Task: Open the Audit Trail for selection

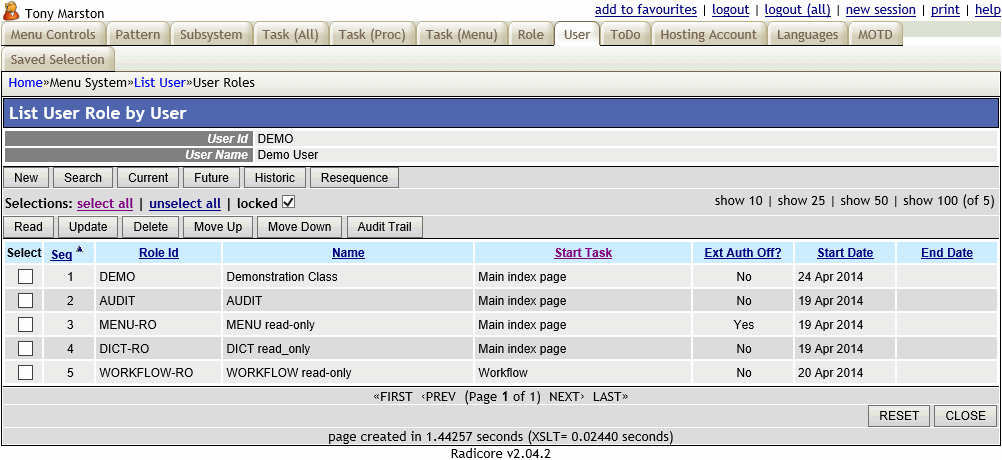Action: click(385, 227)
